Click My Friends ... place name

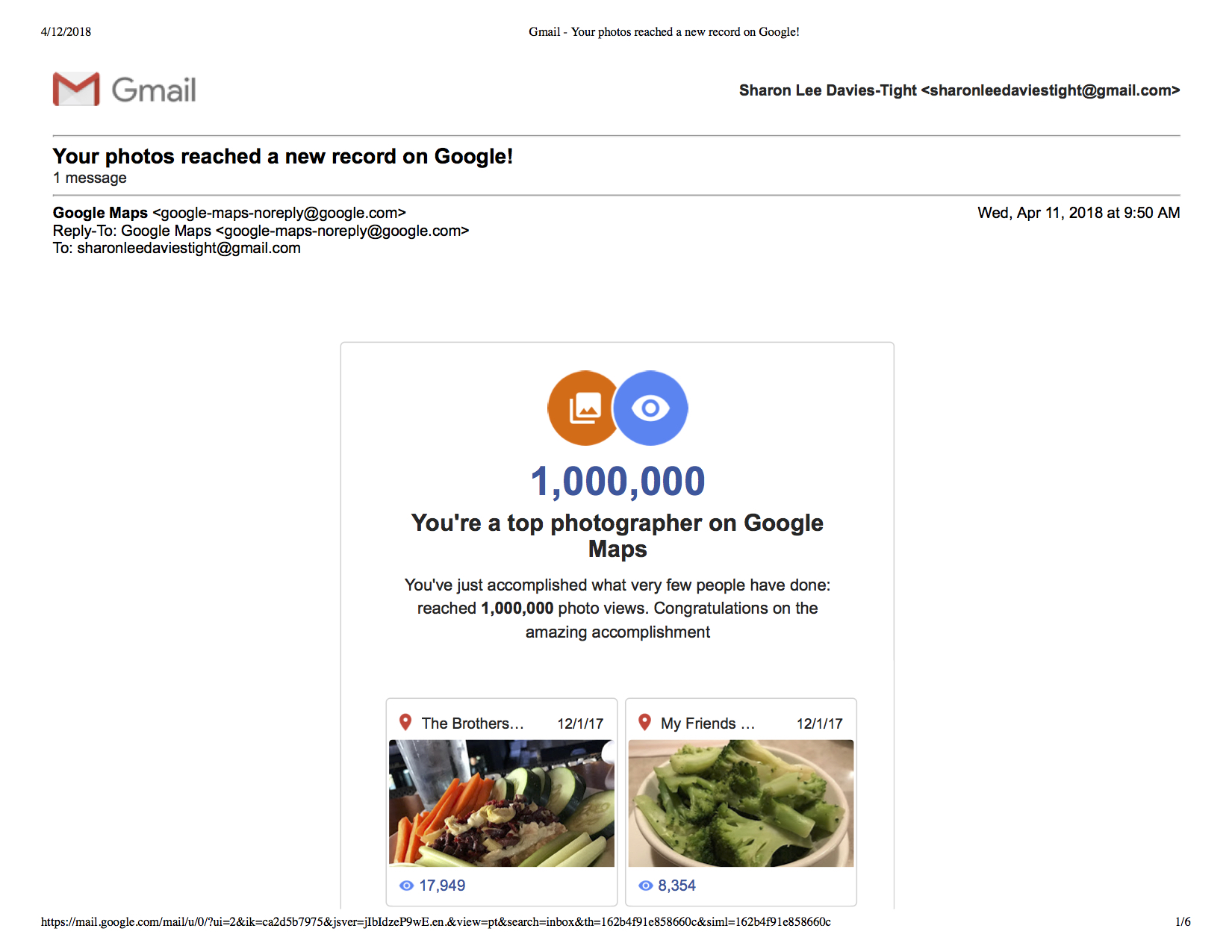(707, 724)
